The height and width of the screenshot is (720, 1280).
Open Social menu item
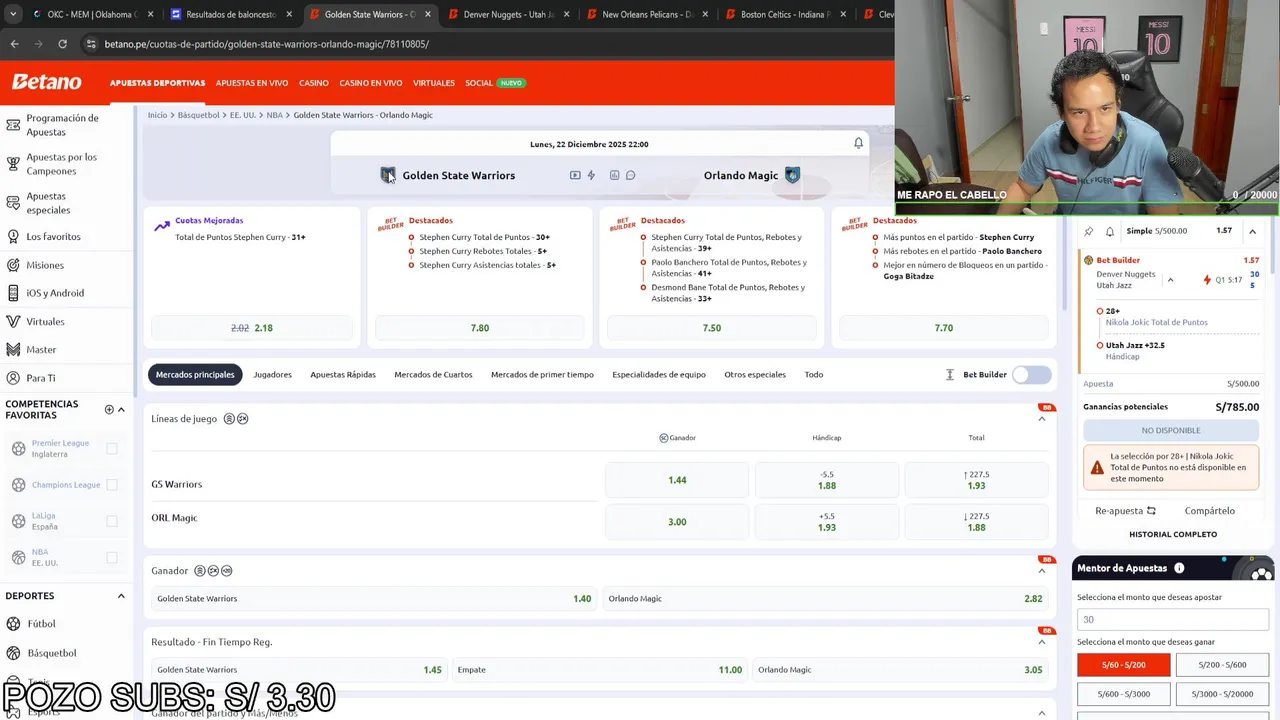coord(479,83)
